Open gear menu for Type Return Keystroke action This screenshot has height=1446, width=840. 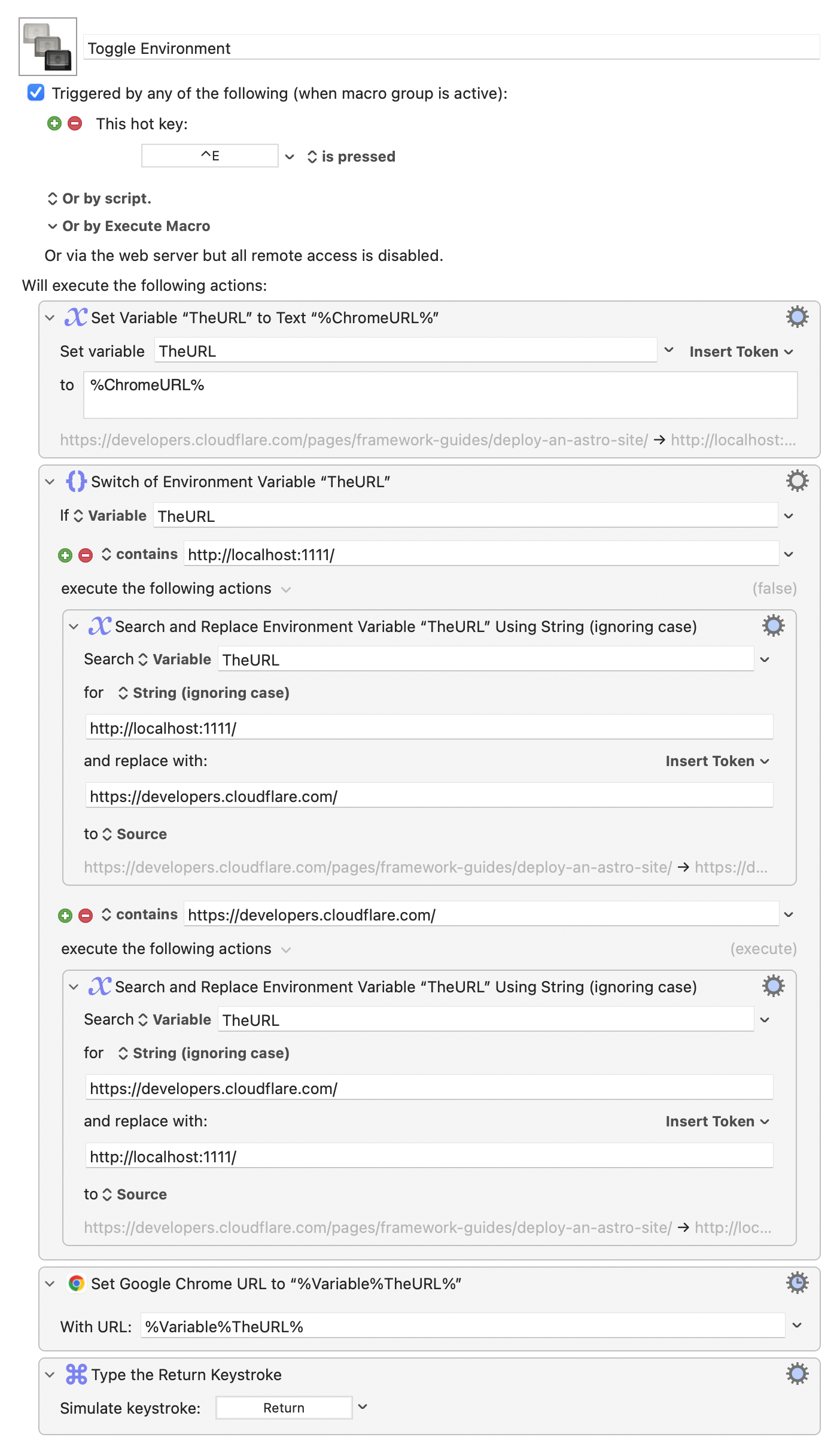tap(797, 1374)
